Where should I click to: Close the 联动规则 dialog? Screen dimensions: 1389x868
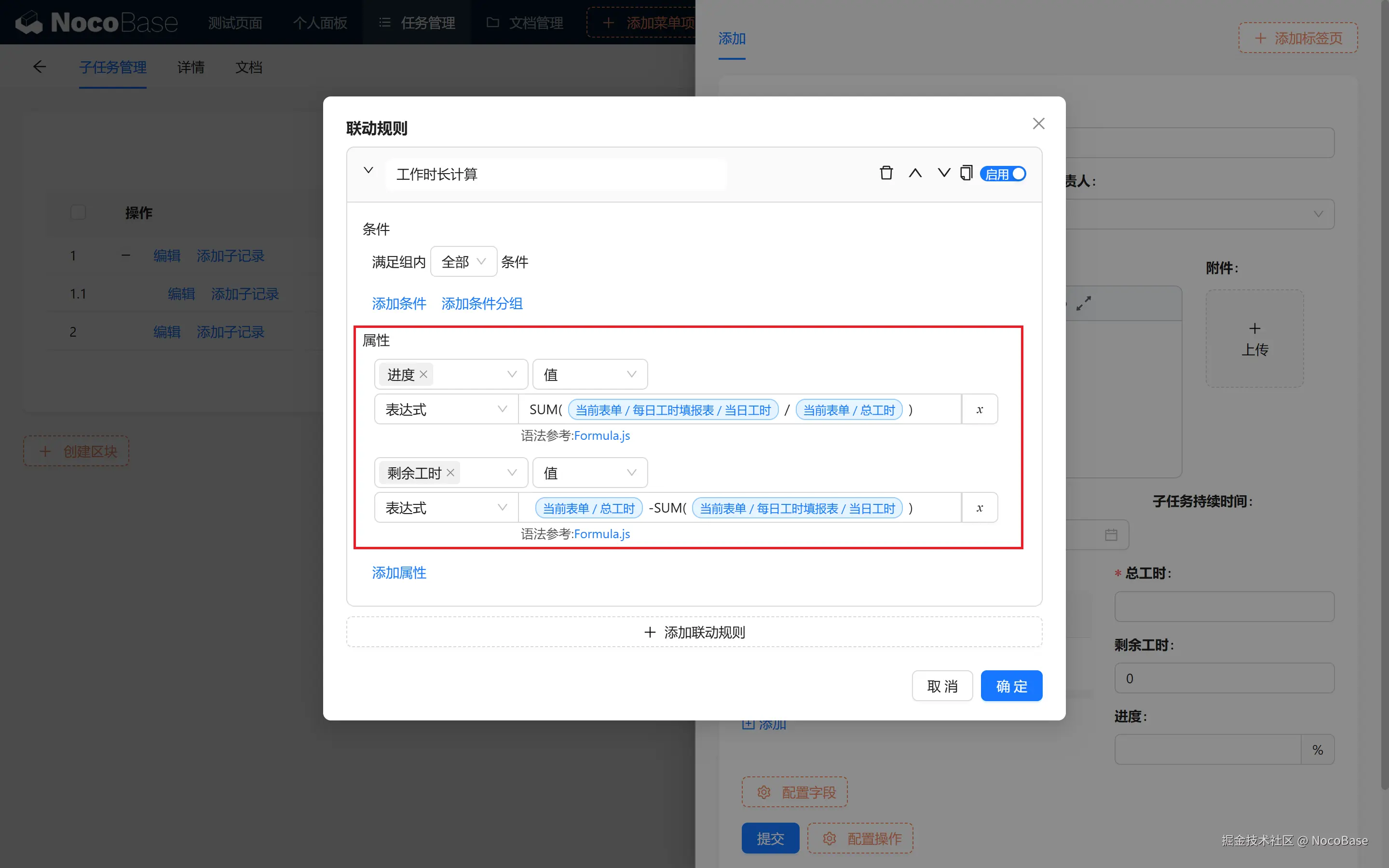pyautogui.click(x=1038, y=123)
